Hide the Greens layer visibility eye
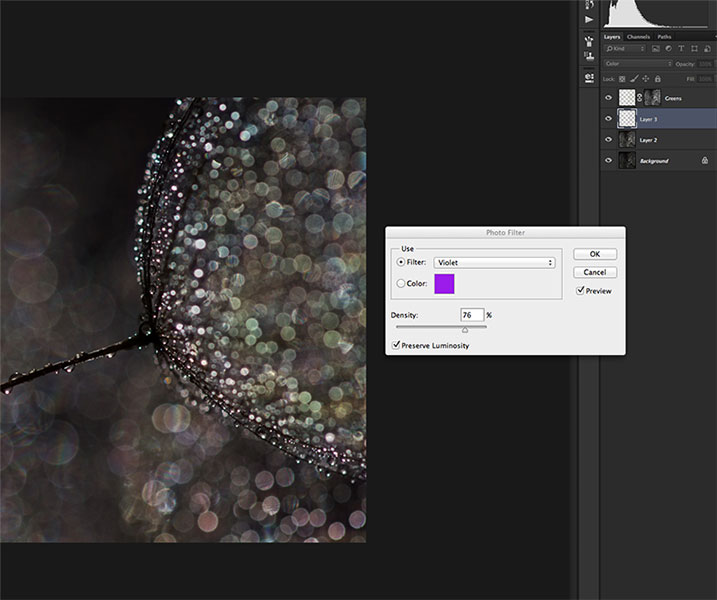 pos(608,97)
